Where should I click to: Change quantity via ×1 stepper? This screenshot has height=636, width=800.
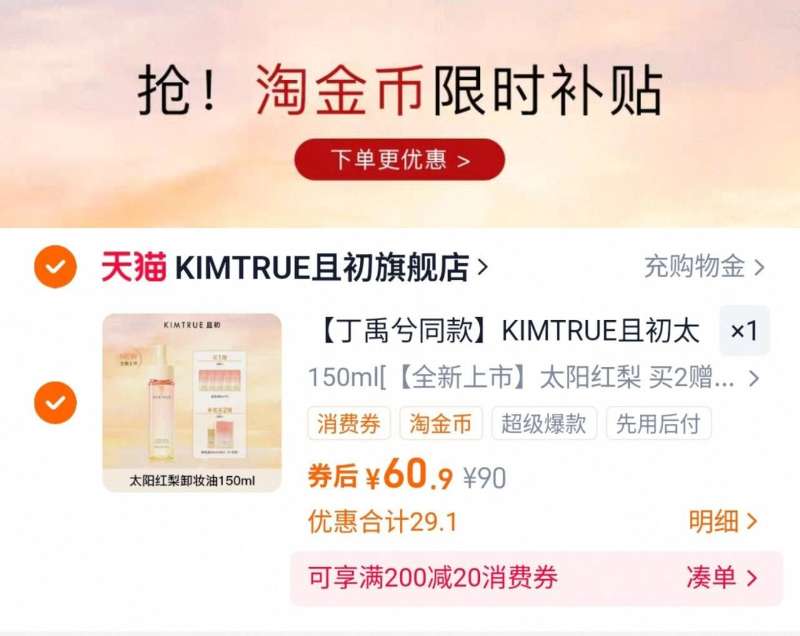click(744, 331)
